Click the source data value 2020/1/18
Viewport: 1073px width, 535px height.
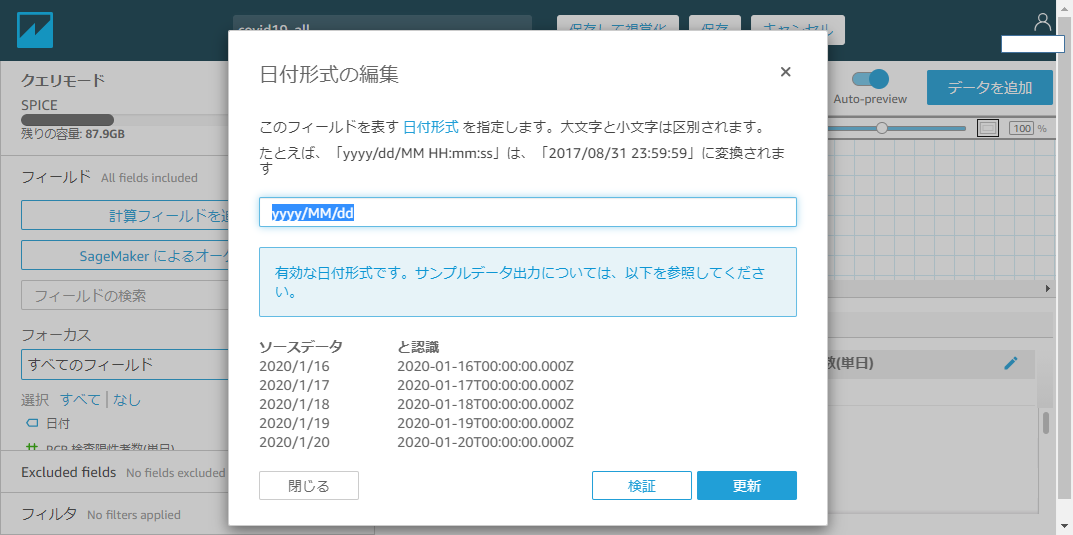coord(294,404)
